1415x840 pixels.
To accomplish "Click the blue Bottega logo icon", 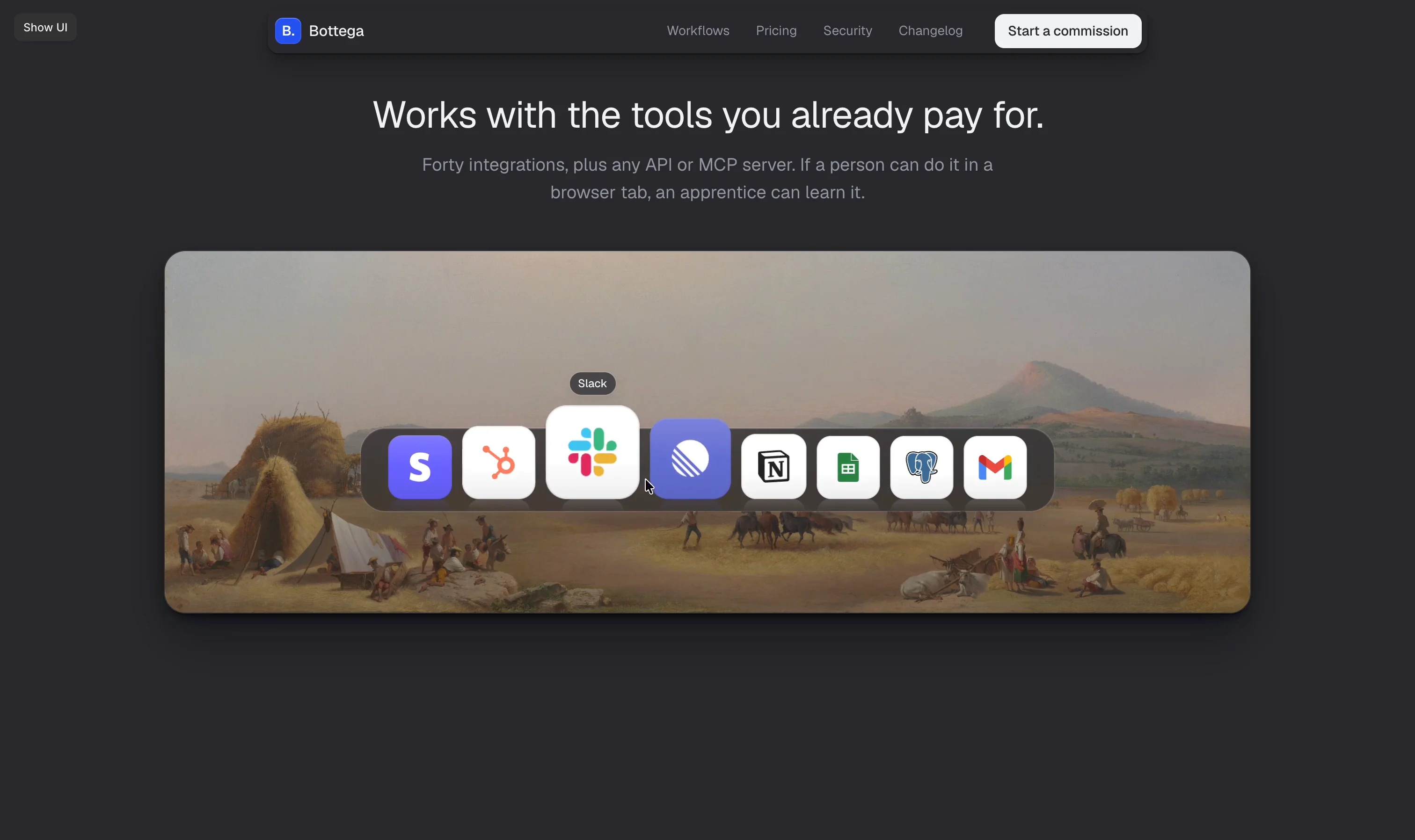I will point(288,31).
